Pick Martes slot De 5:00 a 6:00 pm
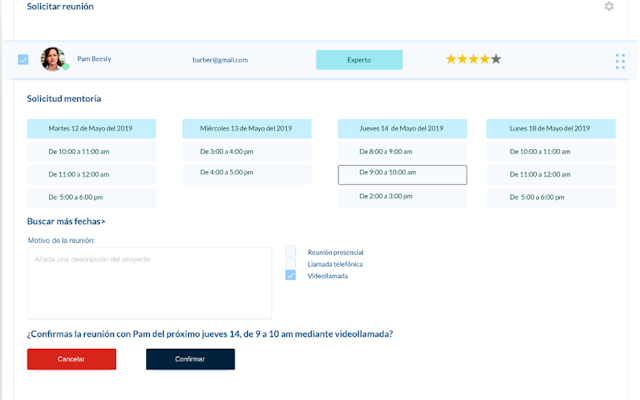The height and width of the screenshot is (400, 640). 91,198
